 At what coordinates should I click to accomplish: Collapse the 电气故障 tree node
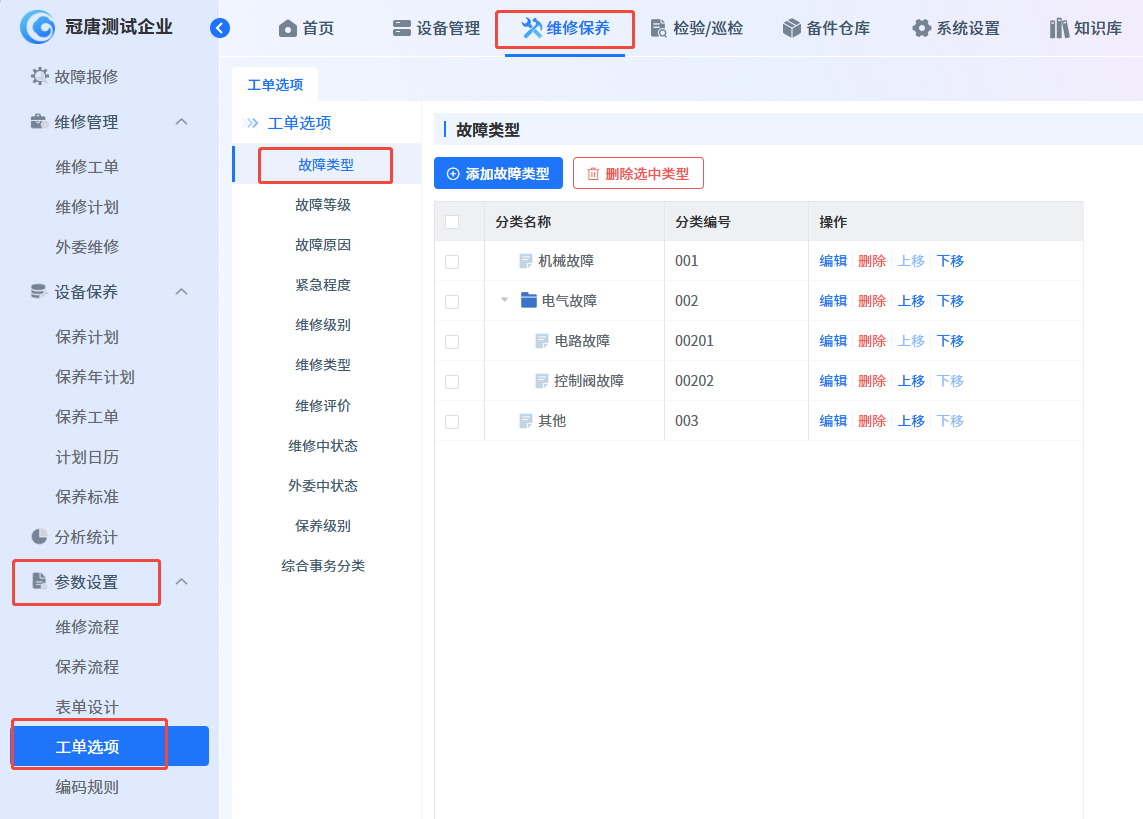pyautogui.click(x=504, y=300)
